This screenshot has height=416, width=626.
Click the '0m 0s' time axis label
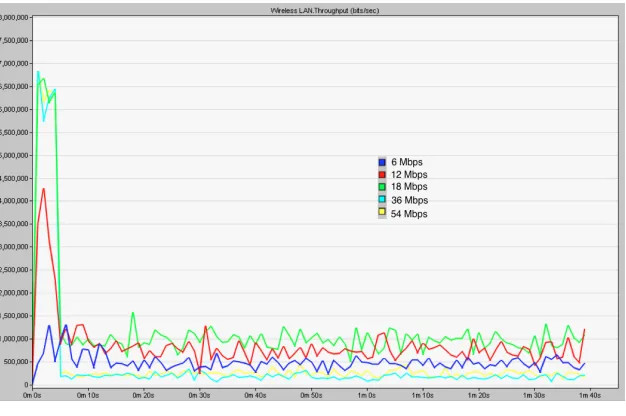(x=32, y=395)
